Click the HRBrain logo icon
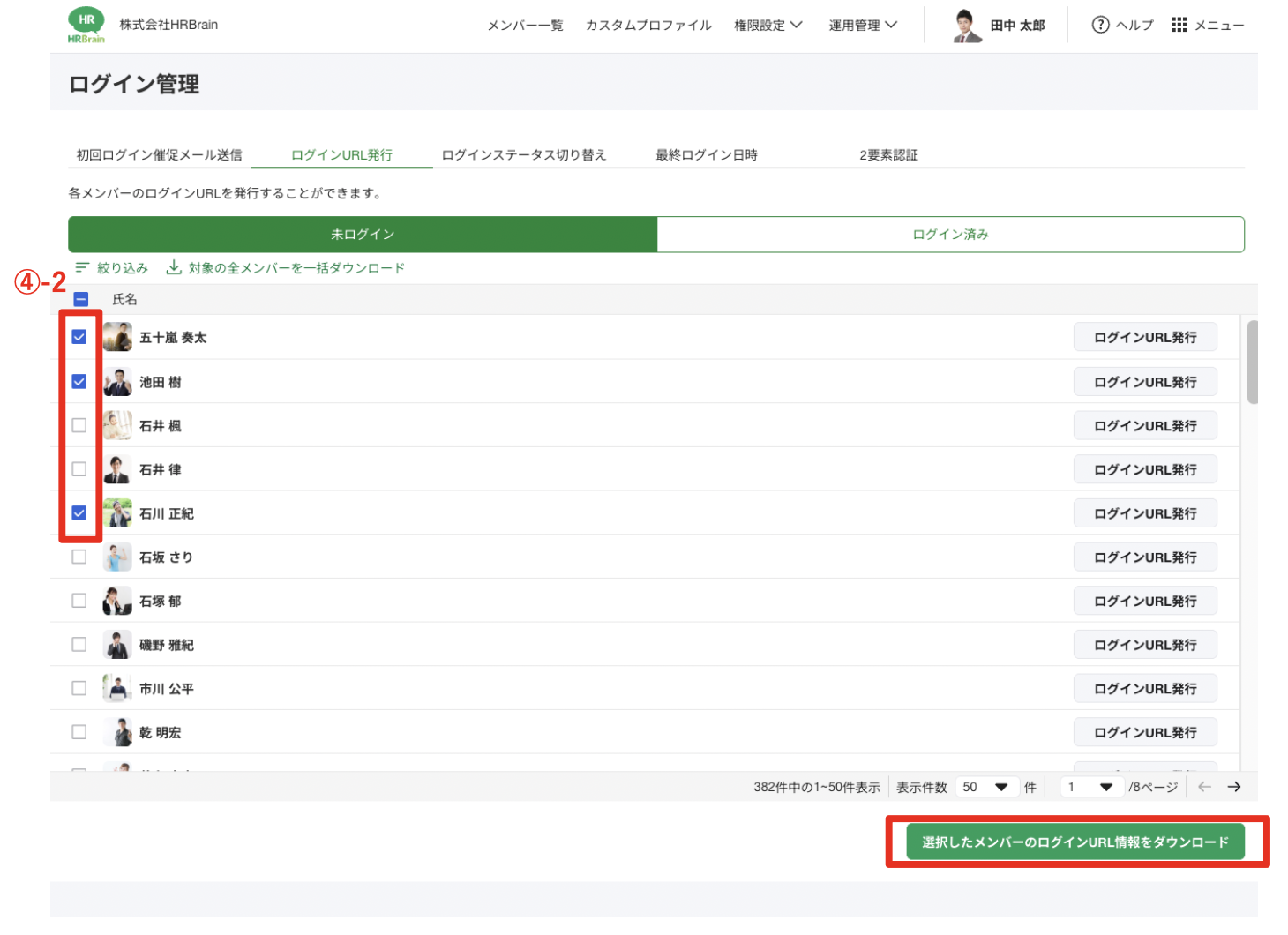The image size is (1288, 935). [86, 25]
